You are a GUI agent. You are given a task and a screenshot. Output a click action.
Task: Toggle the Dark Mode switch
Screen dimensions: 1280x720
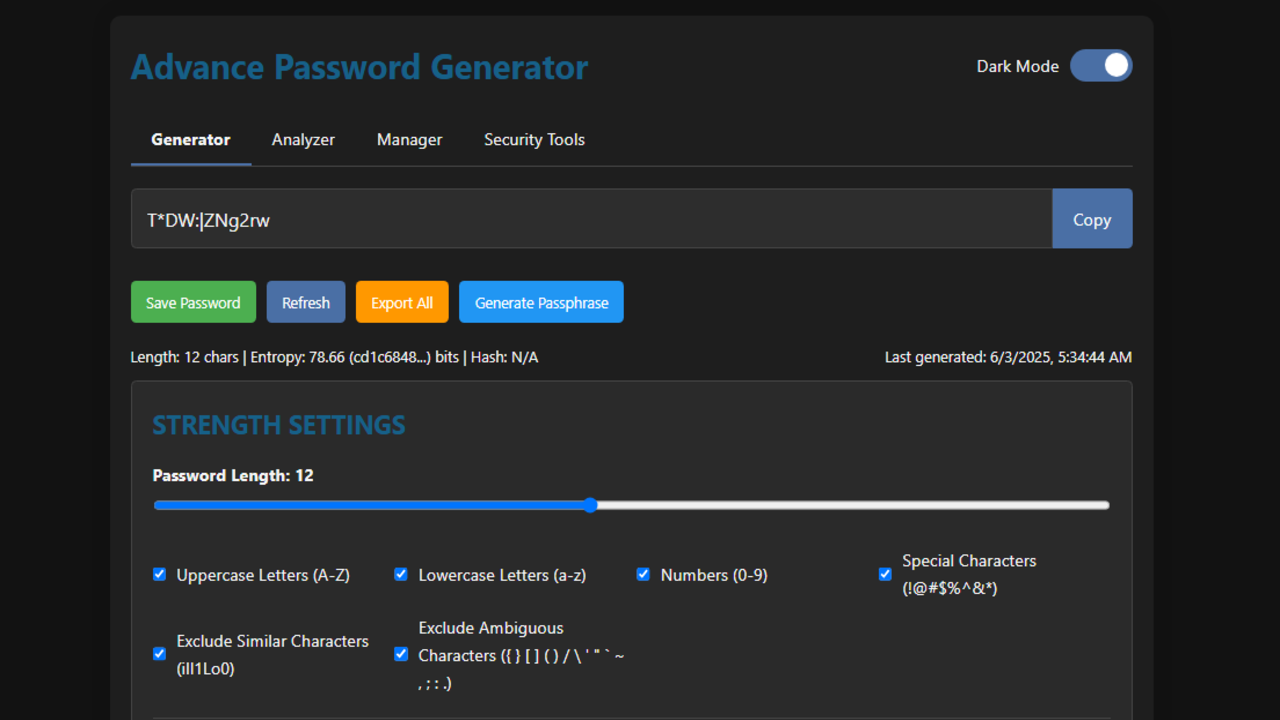click(x=1101, y=66)
